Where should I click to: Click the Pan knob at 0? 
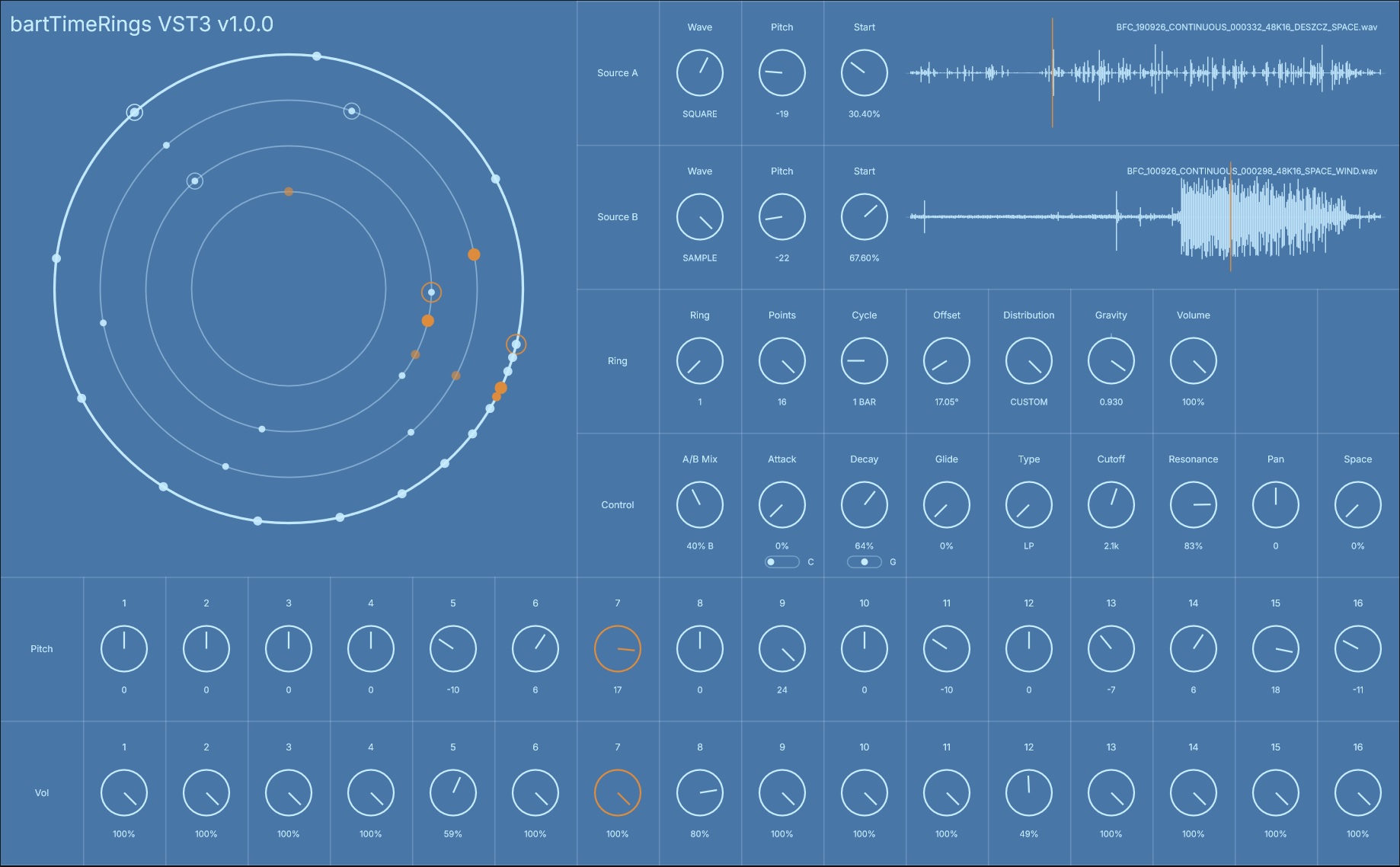point(1275,505)
